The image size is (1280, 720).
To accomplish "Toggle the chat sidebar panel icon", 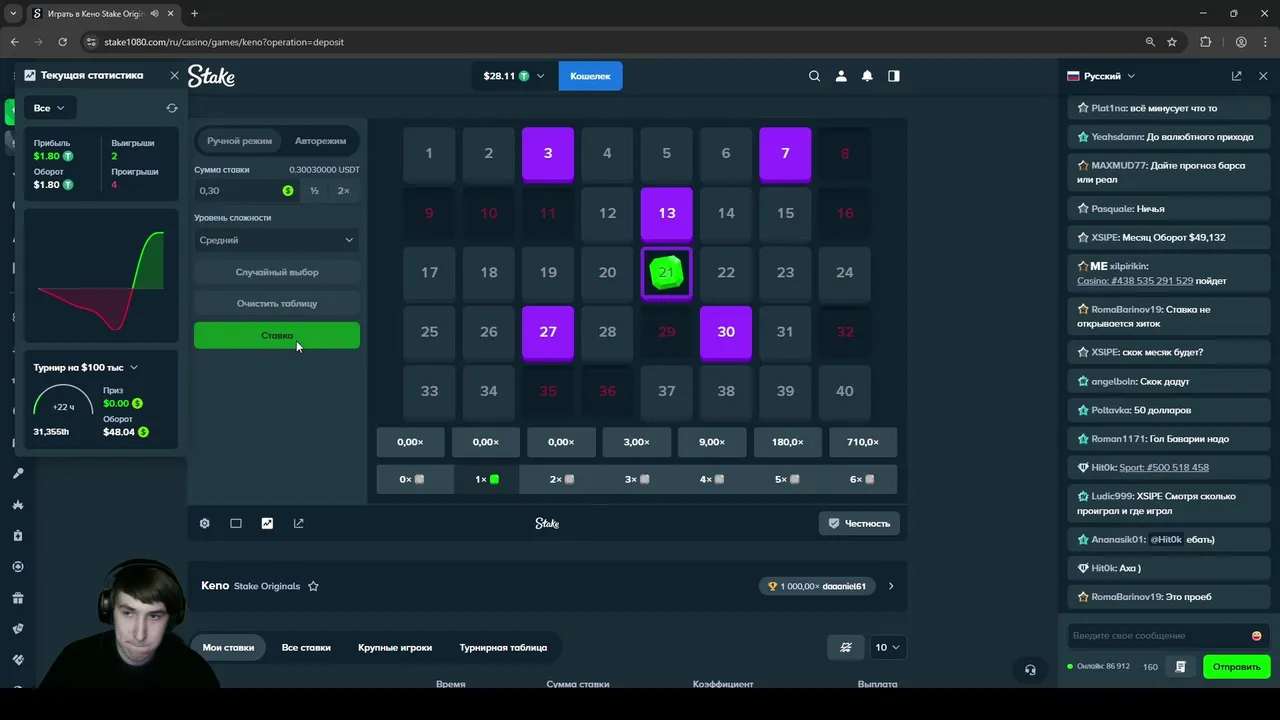I will 894,76.
